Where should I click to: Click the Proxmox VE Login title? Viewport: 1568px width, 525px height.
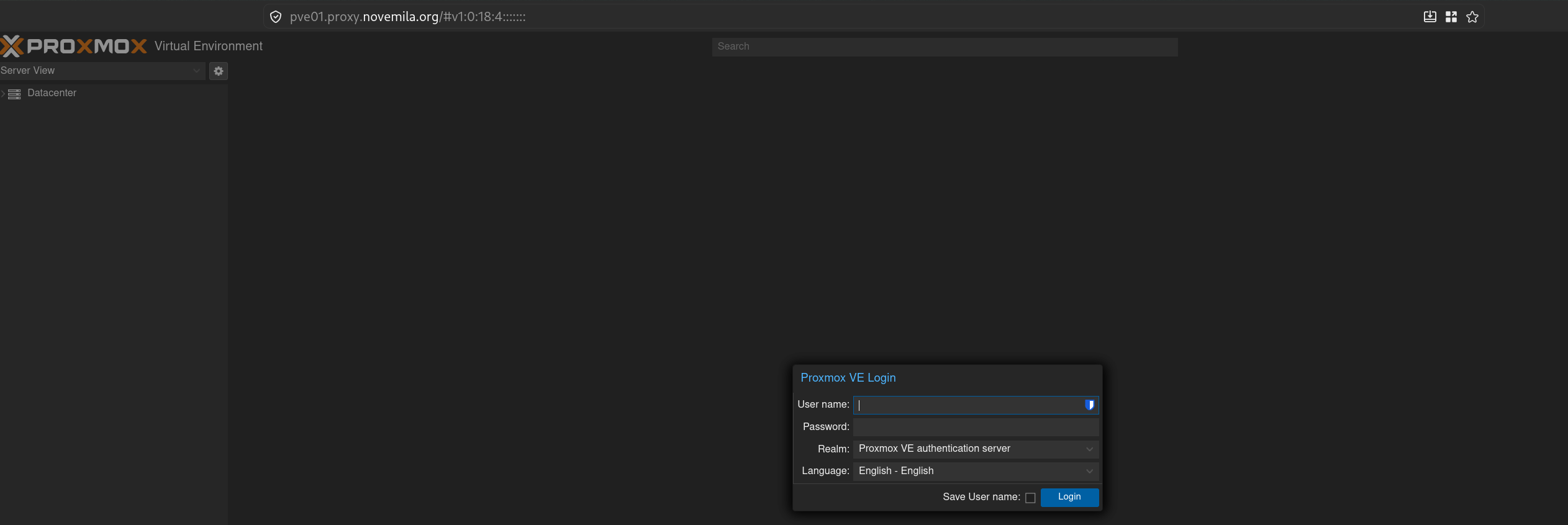point(848,378)
